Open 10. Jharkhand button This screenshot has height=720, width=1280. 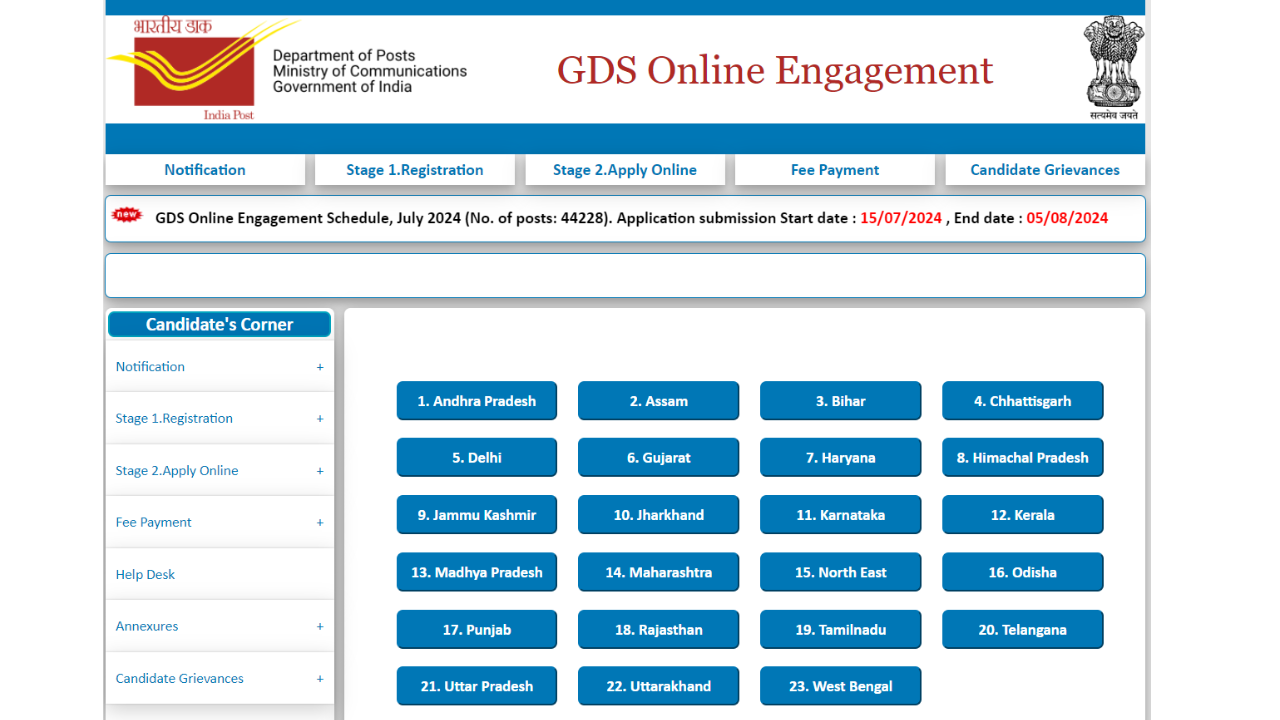[x=659, y=515]
